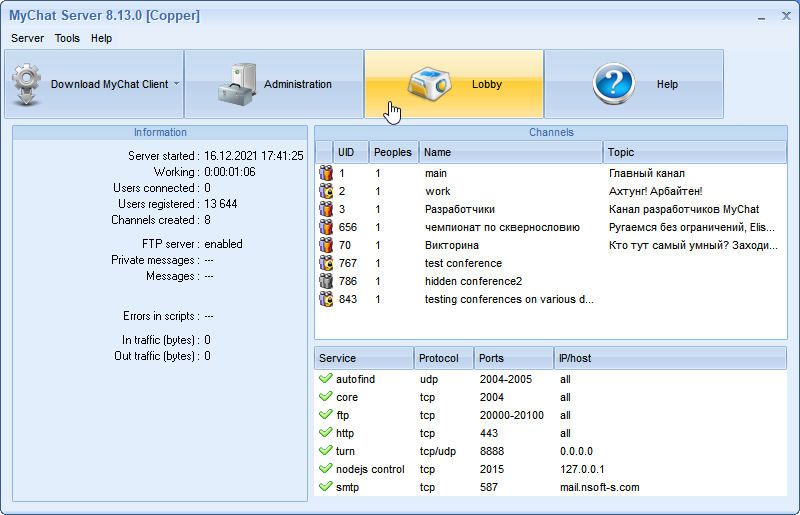Screen dimensions: 800x515
Task: Sort channels by Peoples column header
Action: (x=392, y=152)
